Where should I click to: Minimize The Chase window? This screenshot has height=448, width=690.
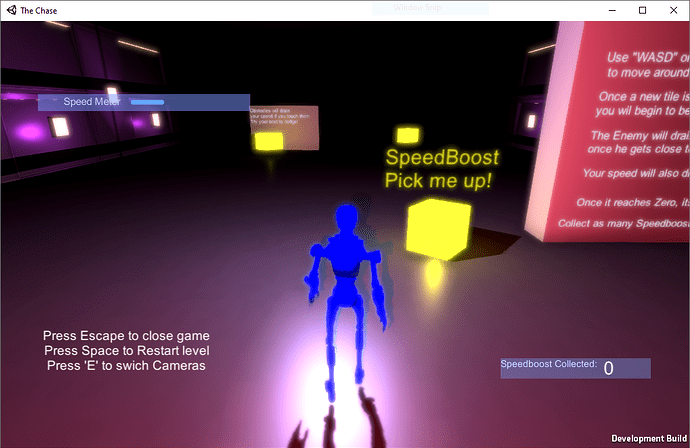click(612, 10)
